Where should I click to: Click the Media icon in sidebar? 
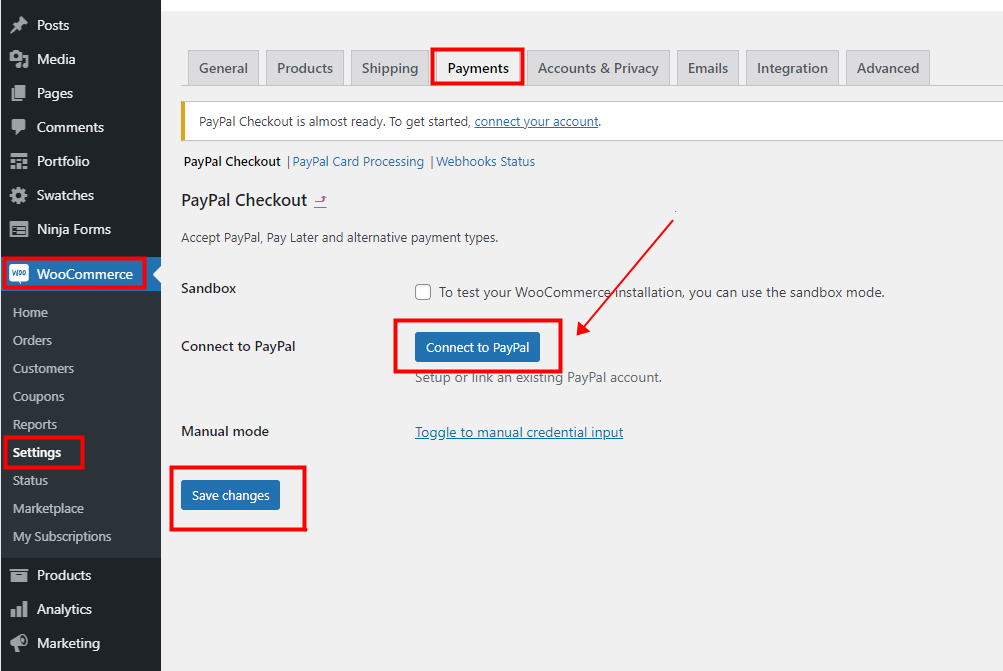19,59
